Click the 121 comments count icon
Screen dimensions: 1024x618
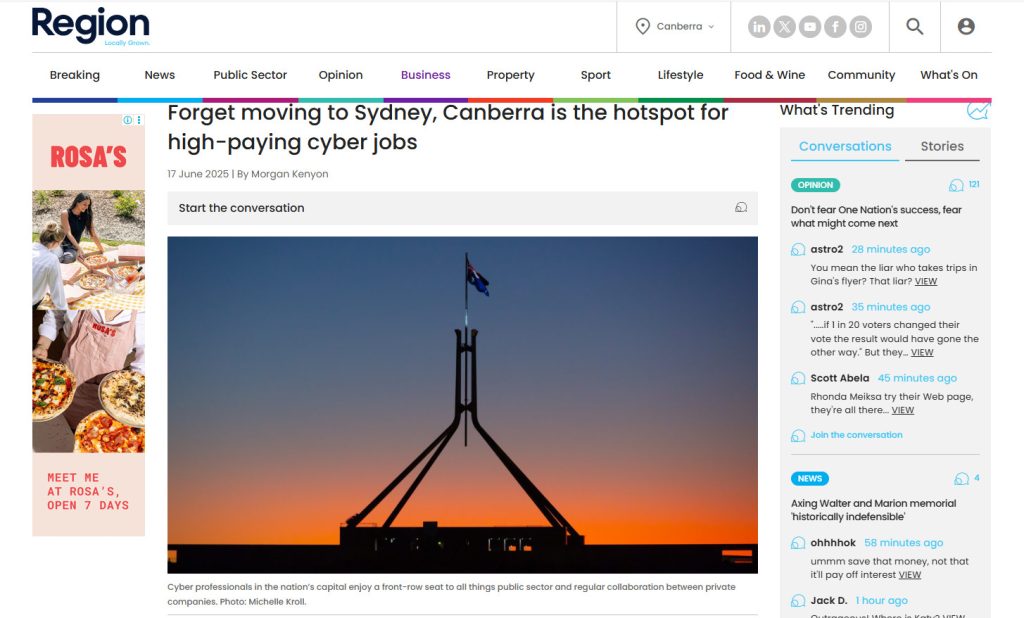tap(956, 186)
